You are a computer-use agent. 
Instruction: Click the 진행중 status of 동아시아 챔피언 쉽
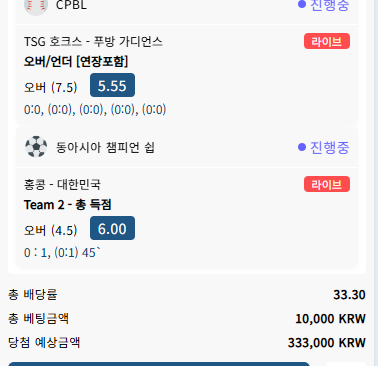(x=323, y=147)
